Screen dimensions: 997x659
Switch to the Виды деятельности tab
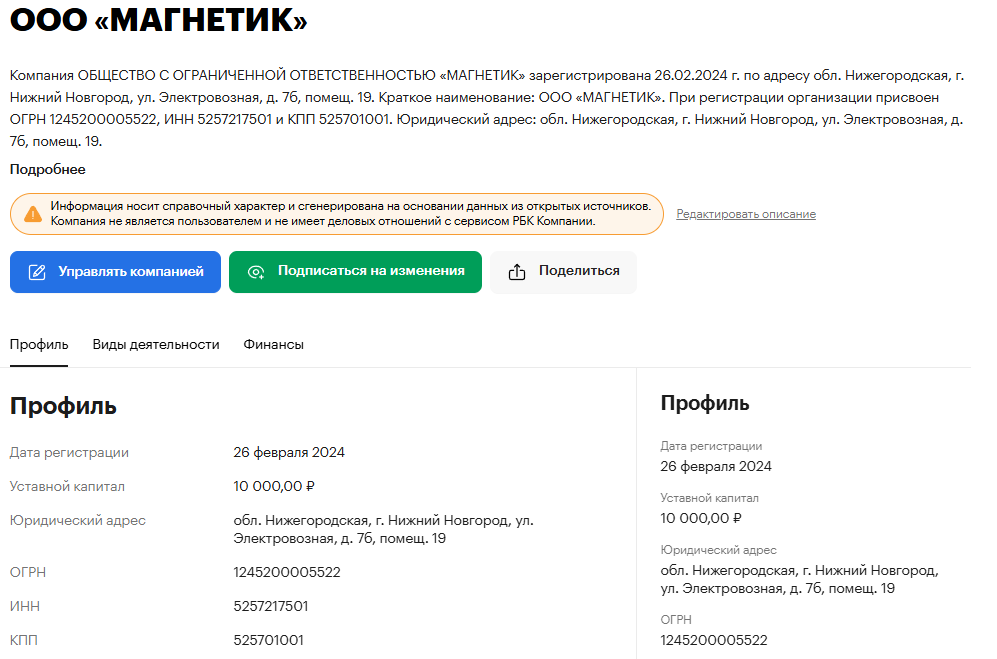(156, 344)
